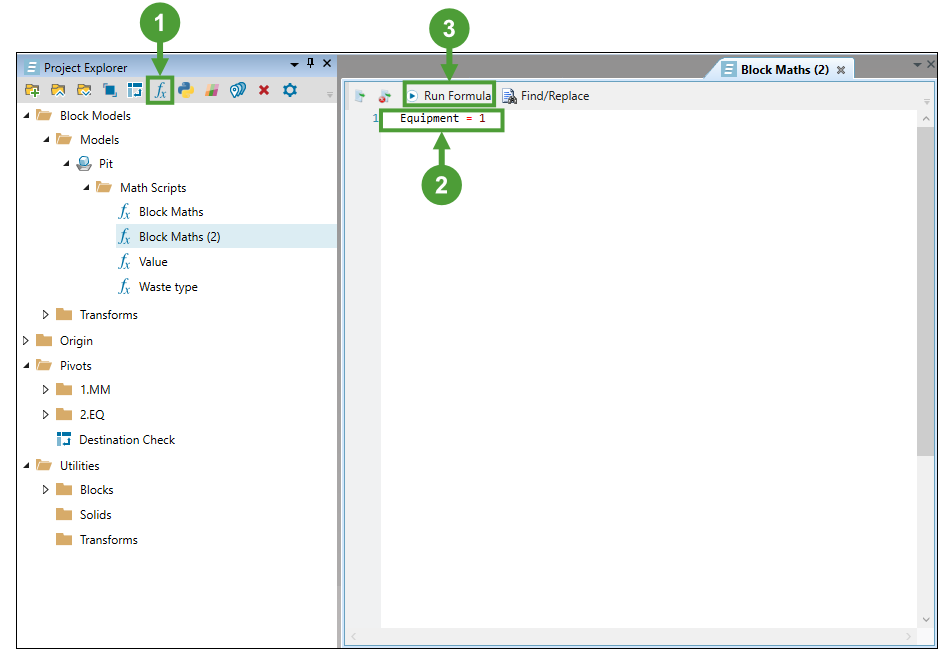
Task: Click the editor vertical scrollbar thumb
Action: [925, 291]
